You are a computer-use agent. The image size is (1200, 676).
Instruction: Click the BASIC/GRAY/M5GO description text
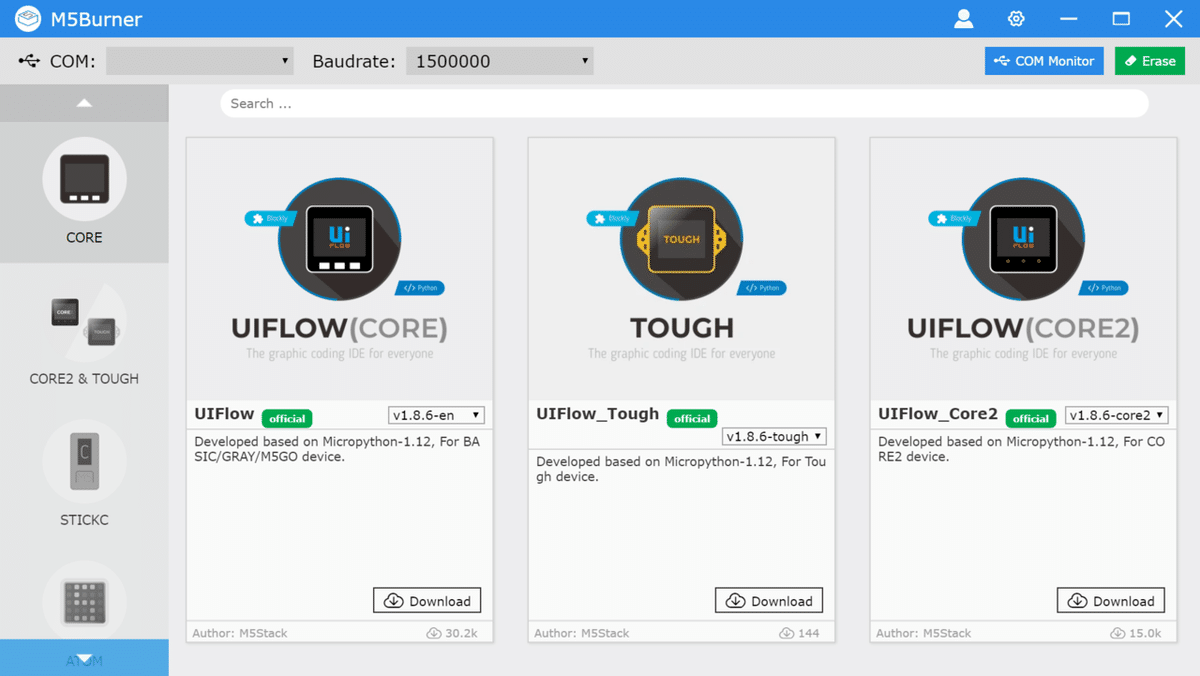point(337,449)
